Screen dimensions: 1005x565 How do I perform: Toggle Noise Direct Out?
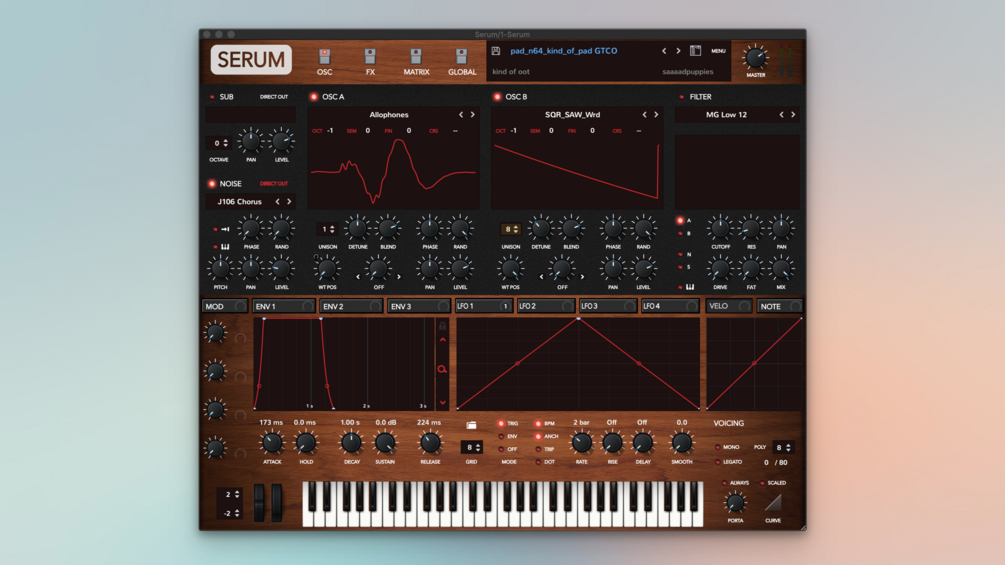point(274,184)
